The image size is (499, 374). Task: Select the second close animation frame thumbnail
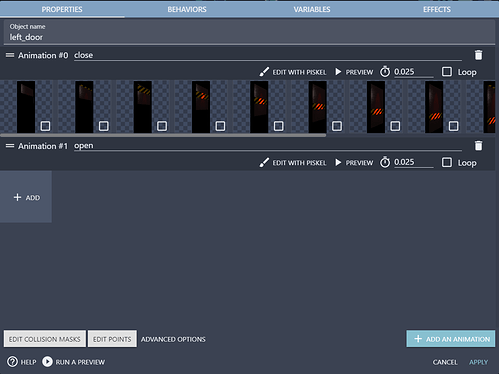[84, 107]
